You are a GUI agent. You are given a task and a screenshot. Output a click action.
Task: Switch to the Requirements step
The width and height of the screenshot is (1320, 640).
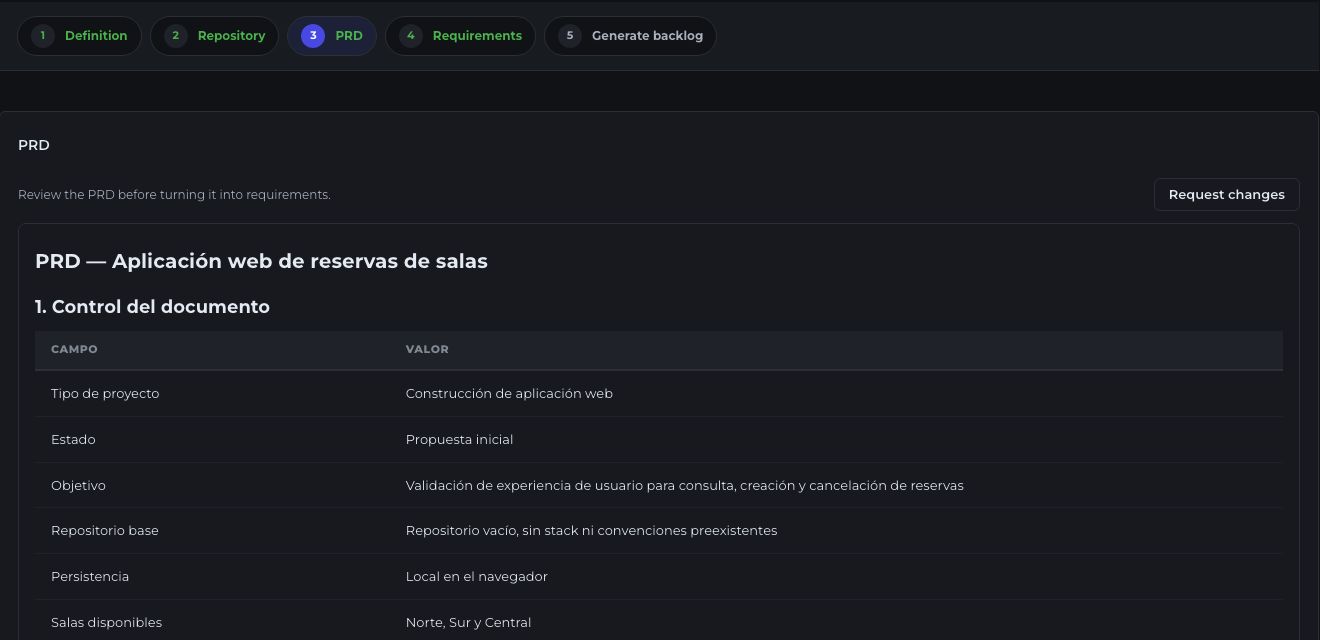460,36
